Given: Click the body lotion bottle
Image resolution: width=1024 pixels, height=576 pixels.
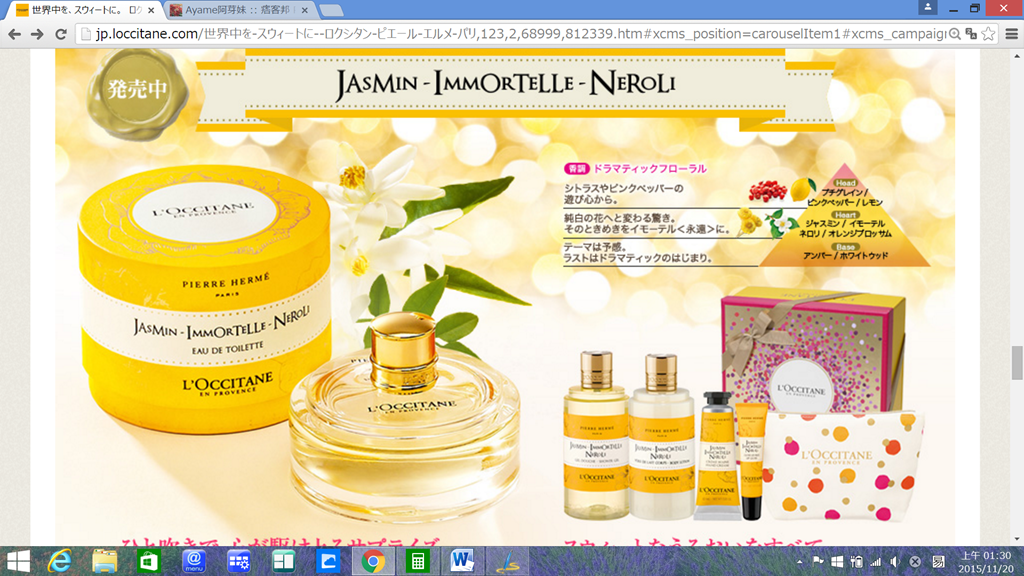Looking at the screenshot, I should coord(661,436).
